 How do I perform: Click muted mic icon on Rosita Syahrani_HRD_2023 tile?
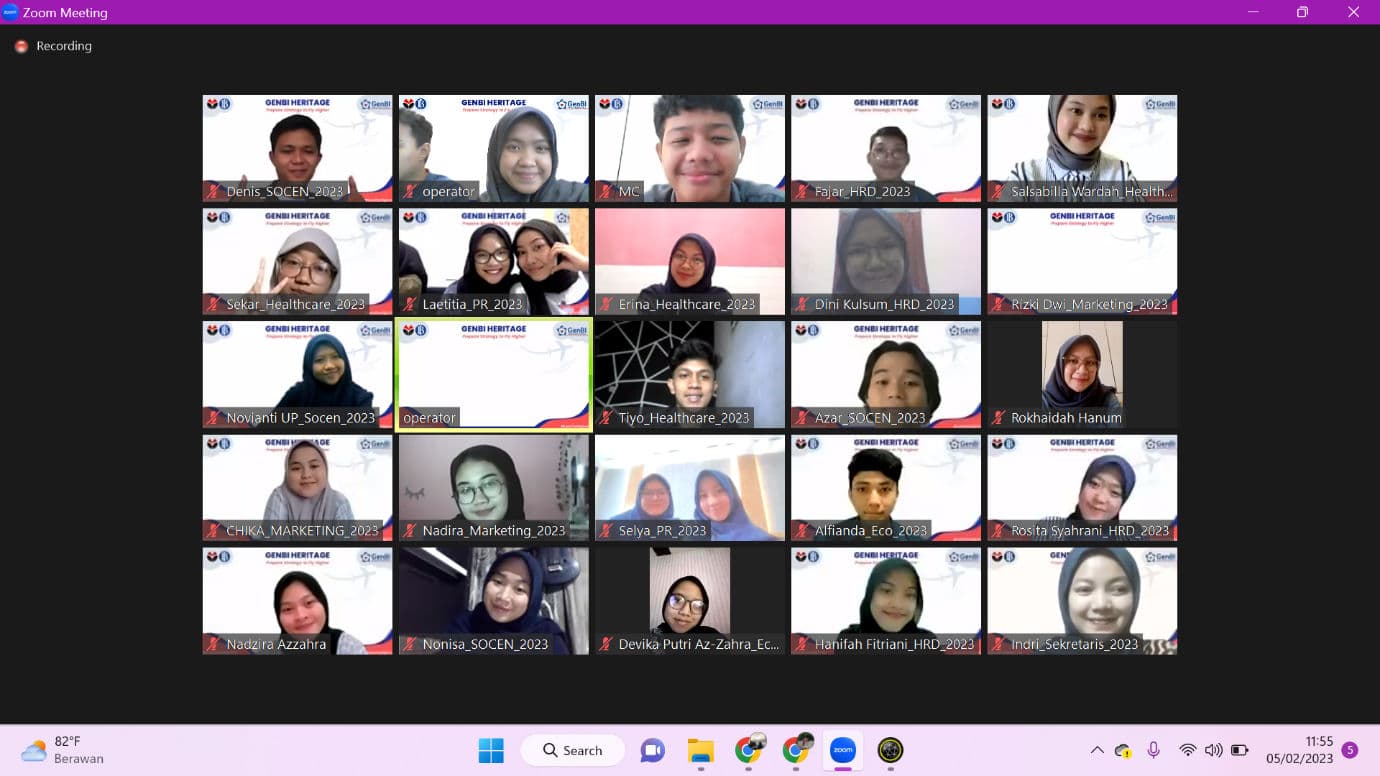tap(997, 531)
